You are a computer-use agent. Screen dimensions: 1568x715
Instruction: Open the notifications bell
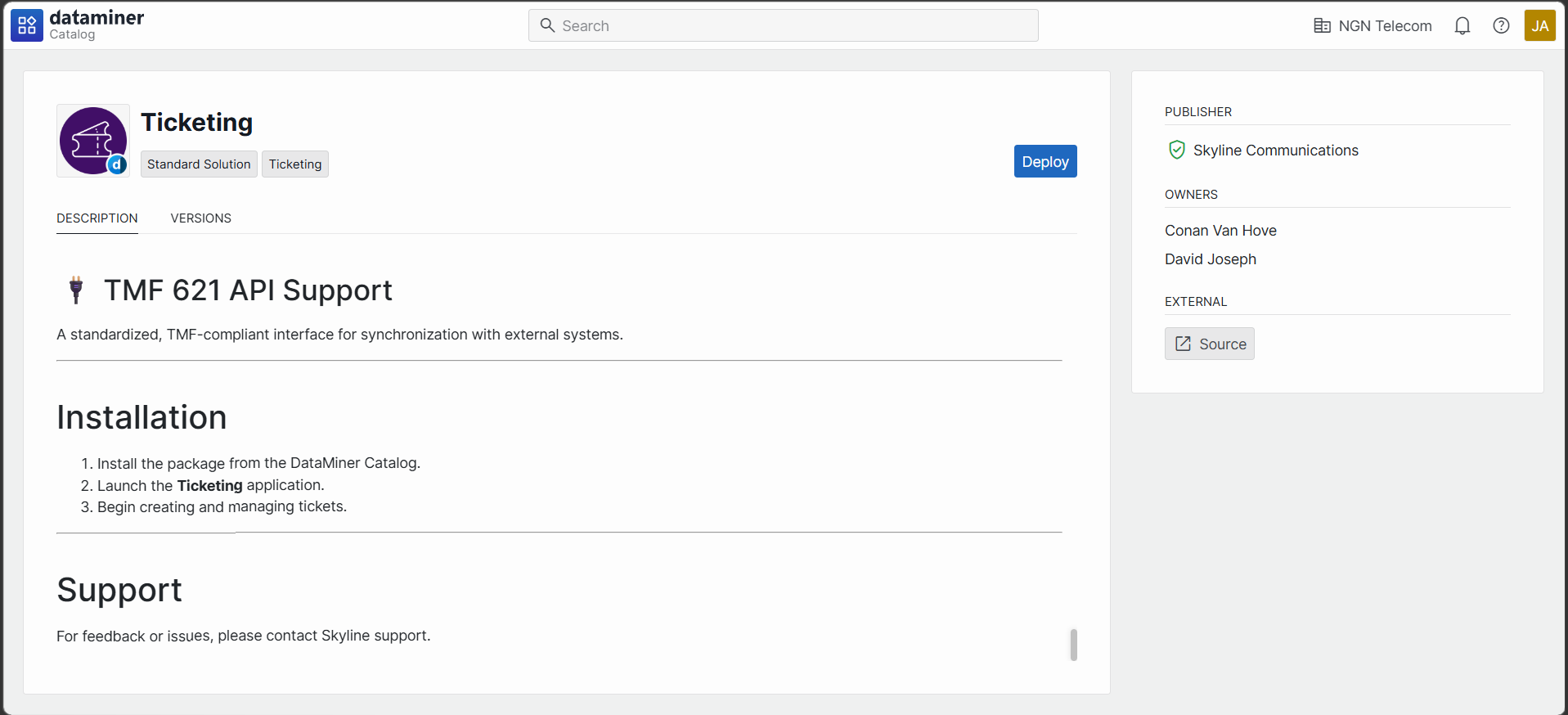1462,25
